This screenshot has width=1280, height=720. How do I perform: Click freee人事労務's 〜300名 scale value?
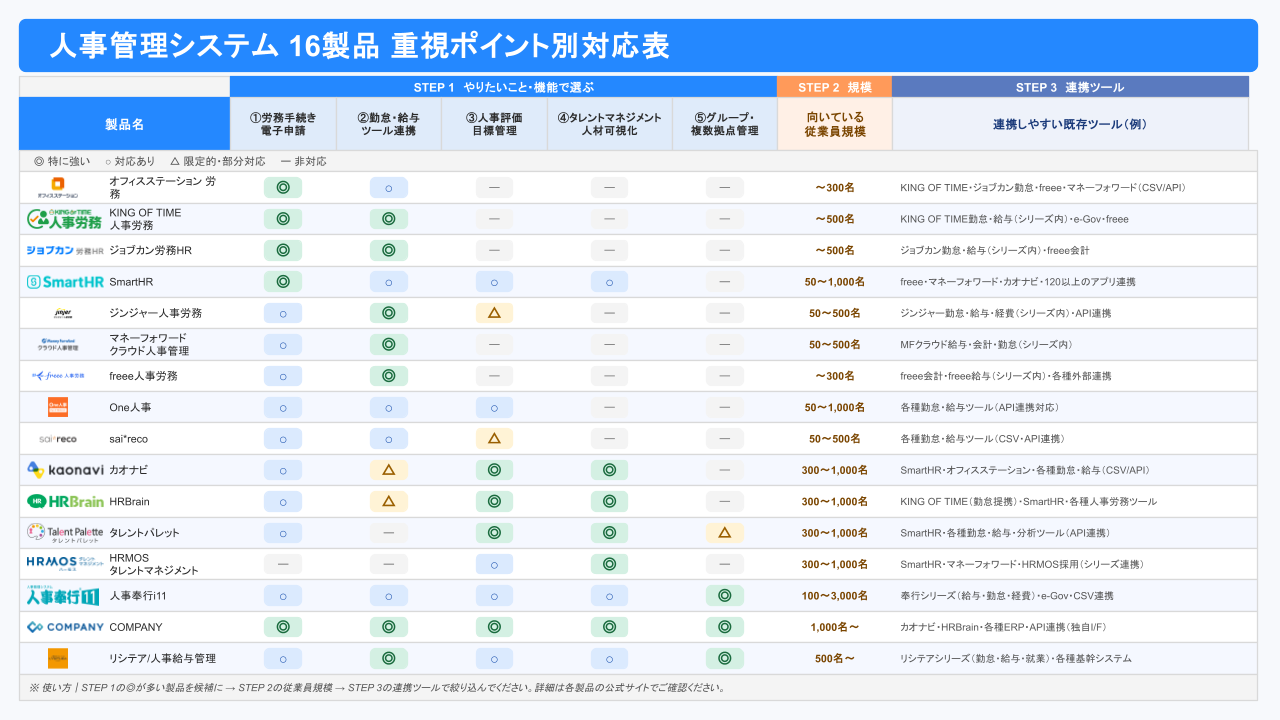(835, 376)
